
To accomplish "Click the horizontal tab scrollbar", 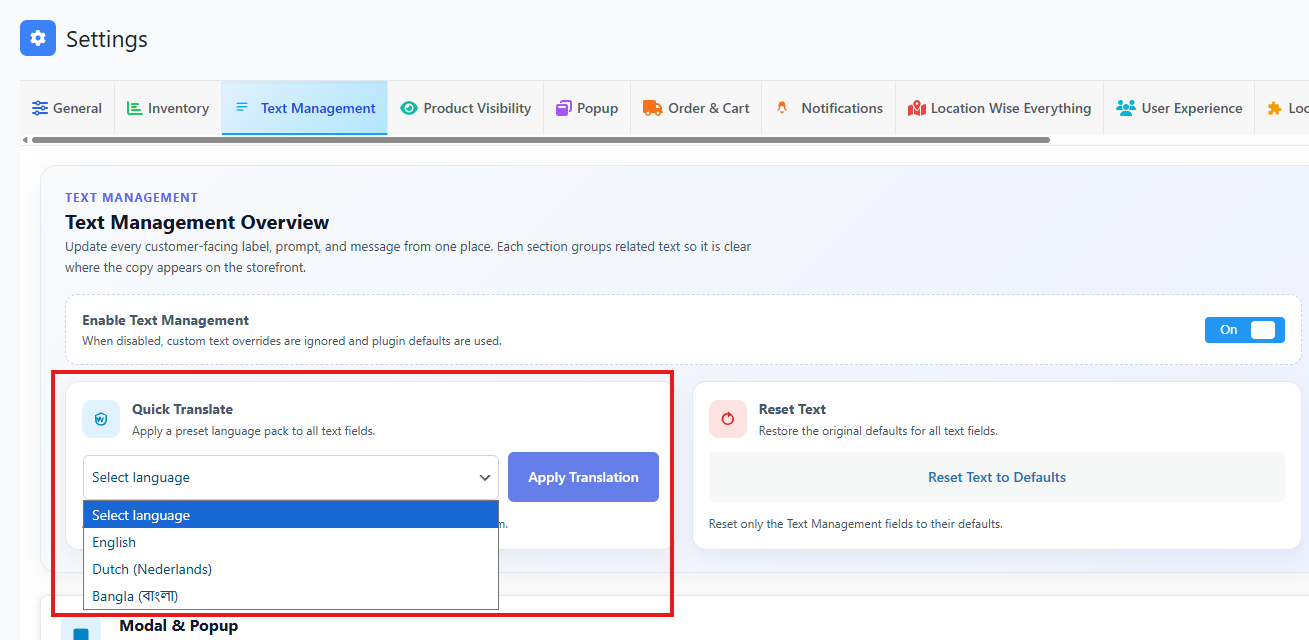I will (540, 140).
